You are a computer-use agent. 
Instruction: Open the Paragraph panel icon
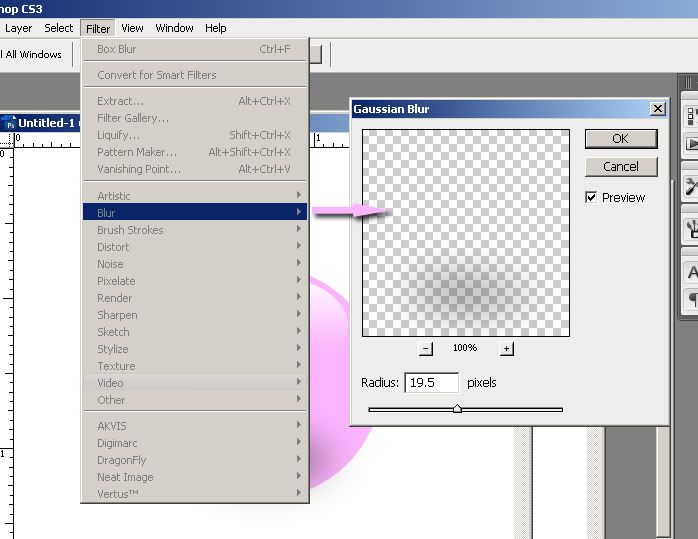point(693,299)
